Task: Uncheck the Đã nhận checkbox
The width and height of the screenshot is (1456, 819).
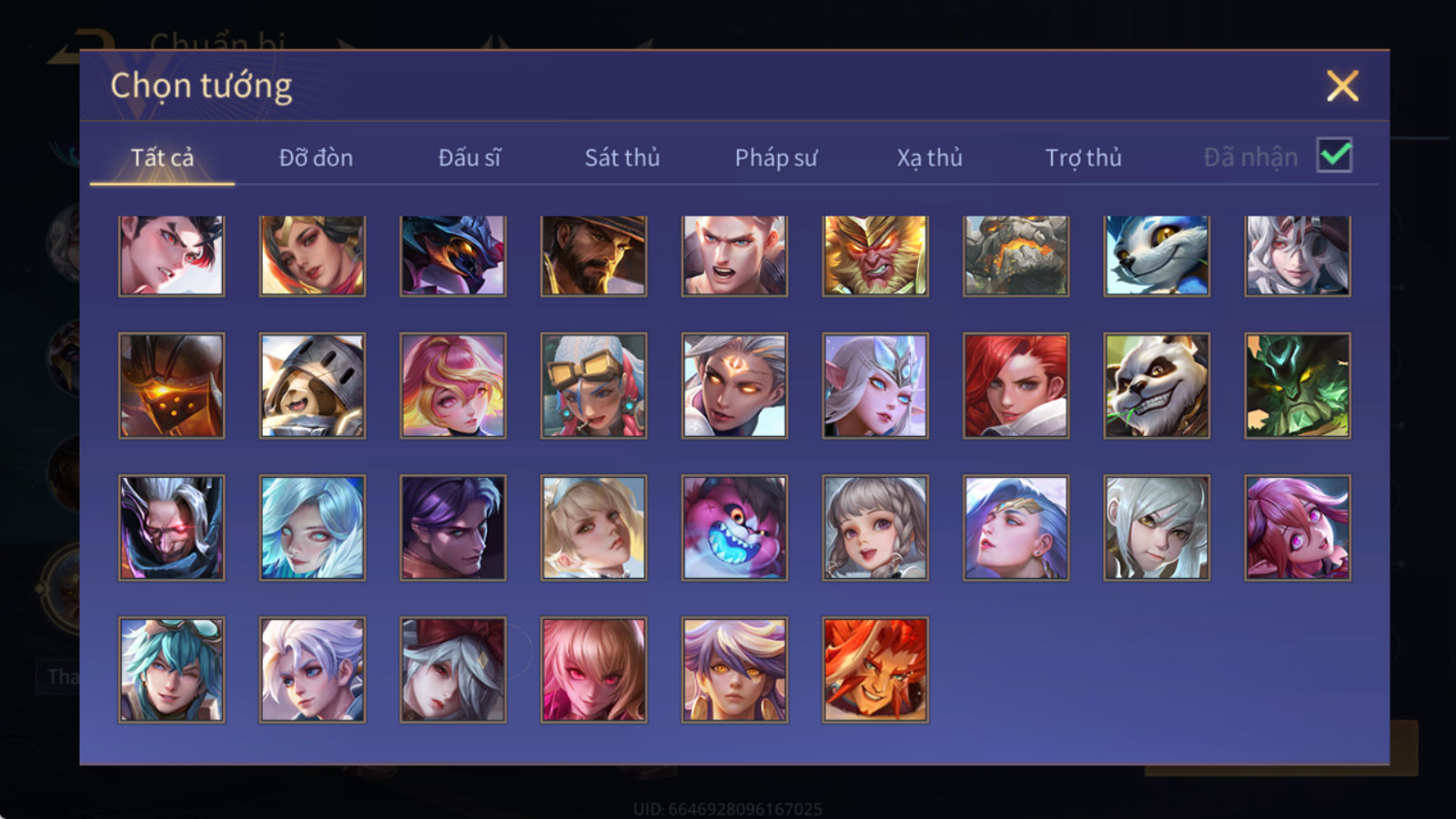Action: (x=1334, y=156)
